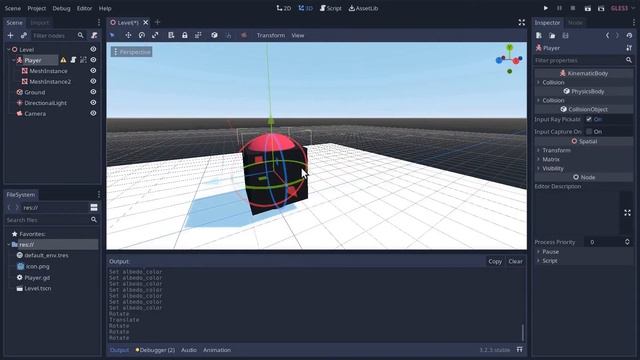Load an existing resource in Inspector
This screenshot has height=360, width=640.
click(x=552, y=36)
